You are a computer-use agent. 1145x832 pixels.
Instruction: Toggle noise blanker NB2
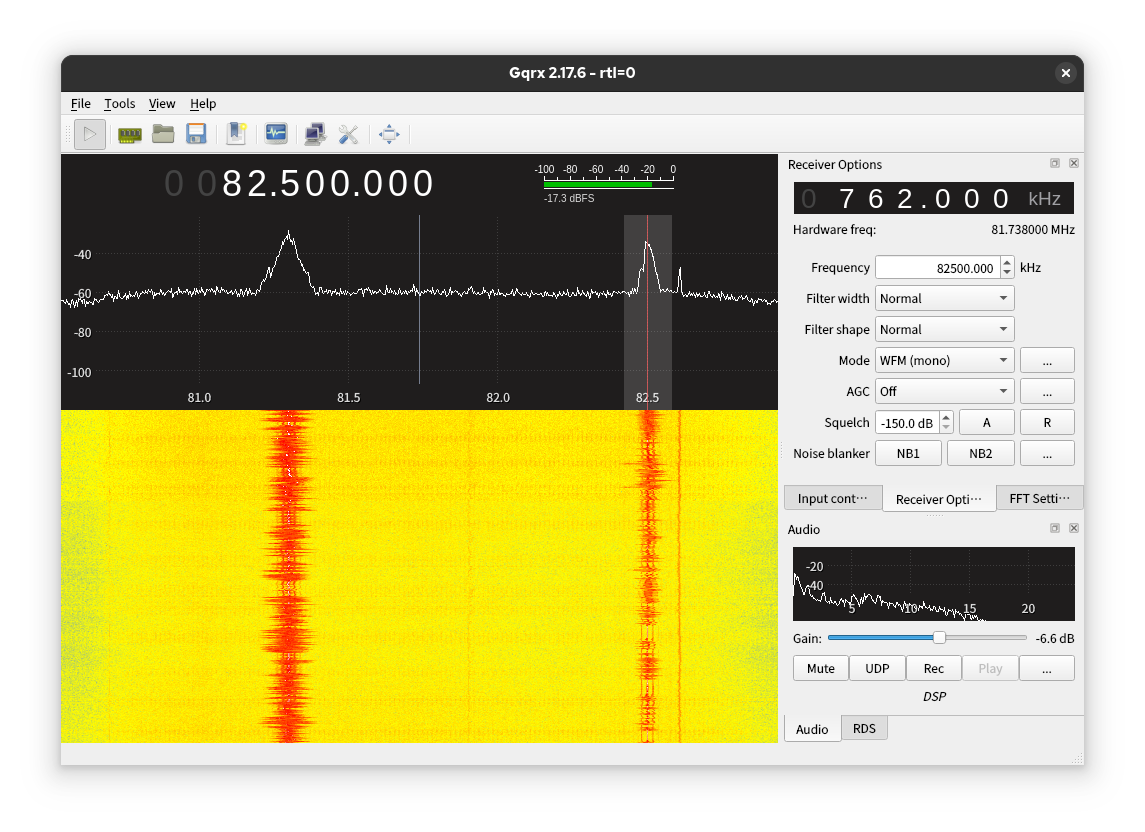[x=980, y=454]
